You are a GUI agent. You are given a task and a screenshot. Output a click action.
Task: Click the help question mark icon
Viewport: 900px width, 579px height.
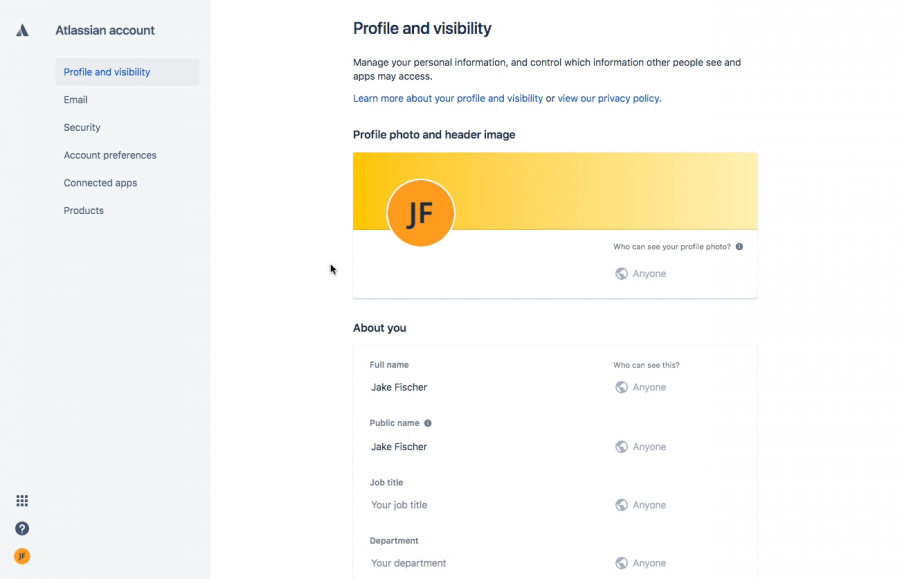click(x=22, y=528)
